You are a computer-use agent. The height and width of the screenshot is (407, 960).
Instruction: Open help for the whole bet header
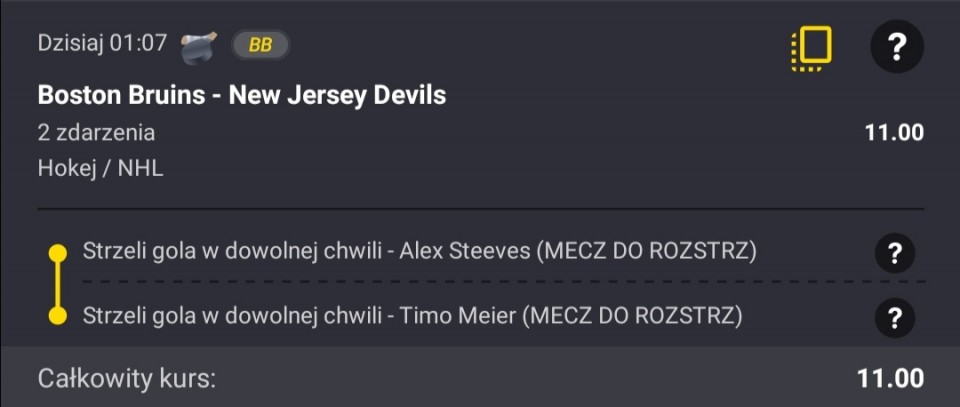(896, 46)
